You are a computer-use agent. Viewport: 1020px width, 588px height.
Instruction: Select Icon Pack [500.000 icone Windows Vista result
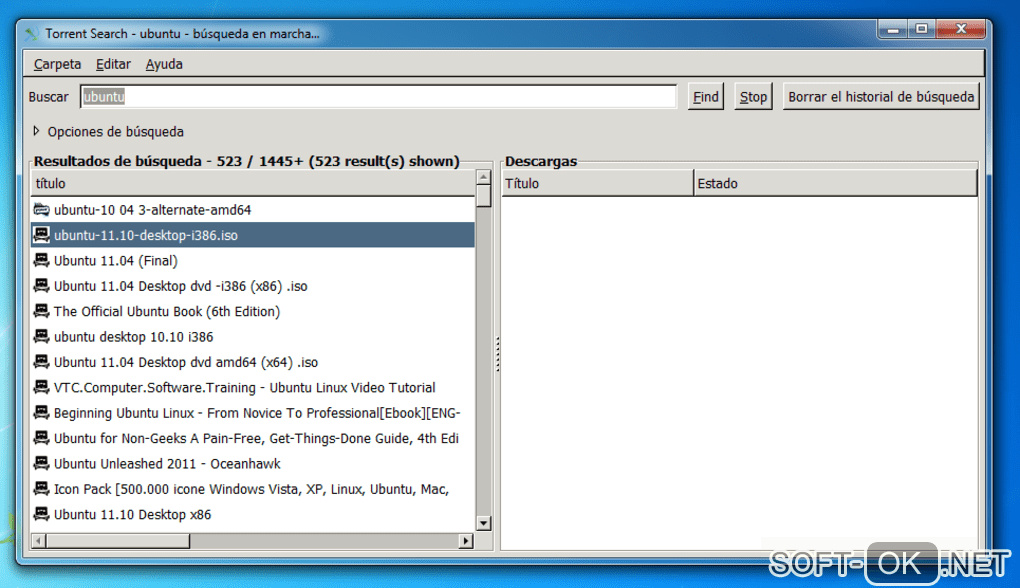pyautogui.click(x=252, y=488)
